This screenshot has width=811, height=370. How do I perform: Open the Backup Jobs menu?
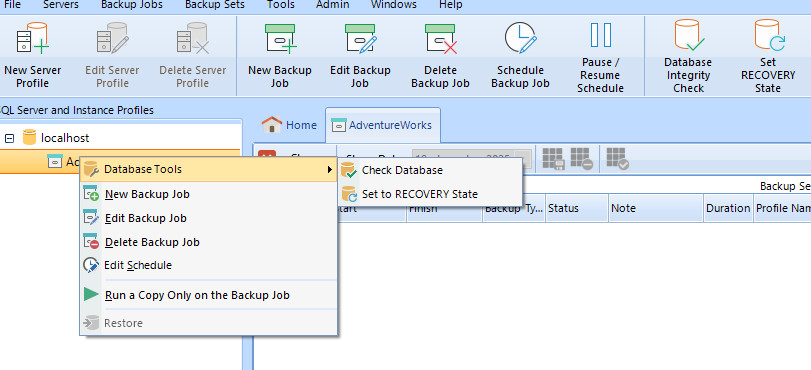(132, 5)
